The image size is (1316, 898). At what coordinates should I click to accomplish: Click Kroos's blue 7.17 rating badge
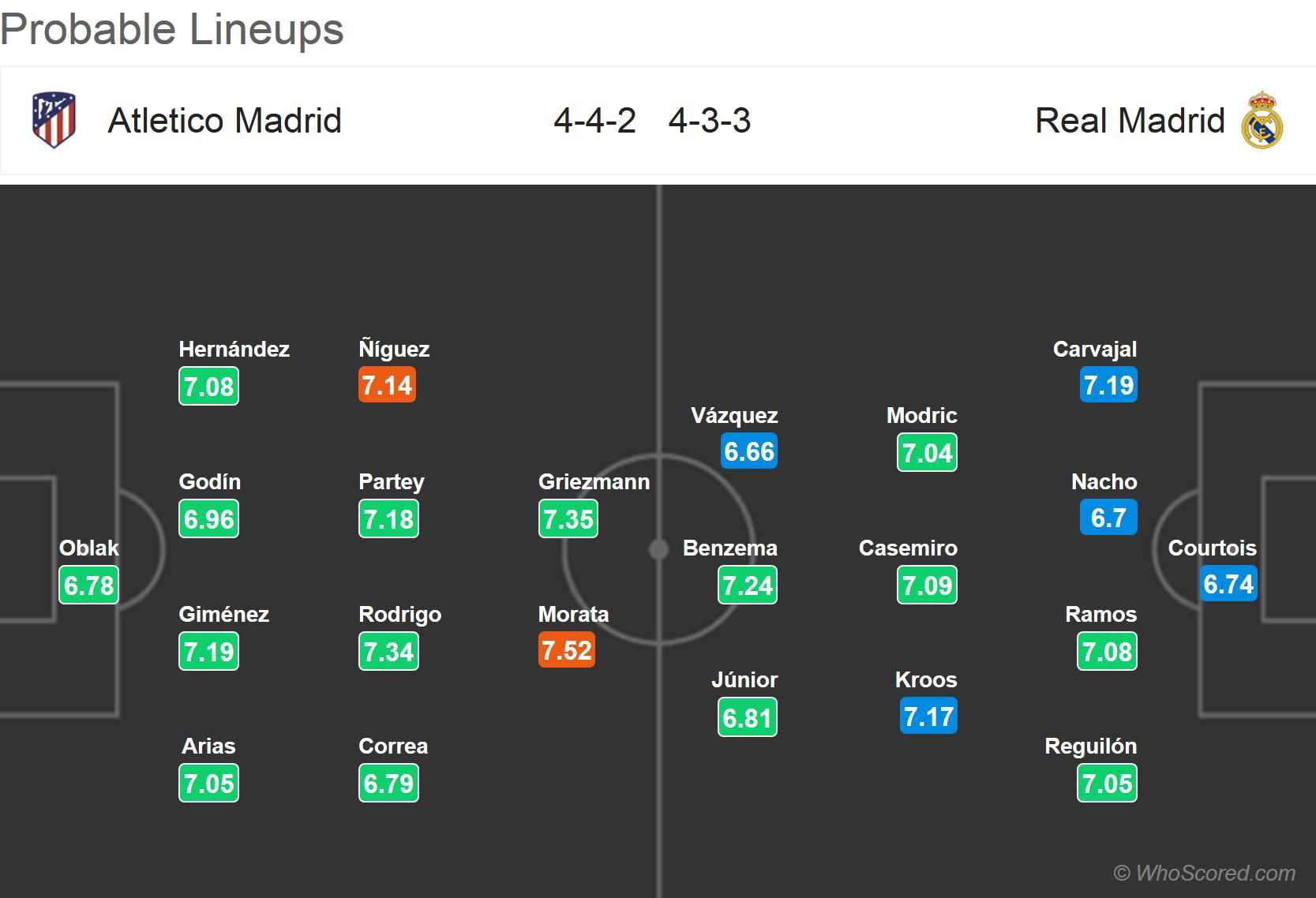pyautogui.click(x=928, y=717)
